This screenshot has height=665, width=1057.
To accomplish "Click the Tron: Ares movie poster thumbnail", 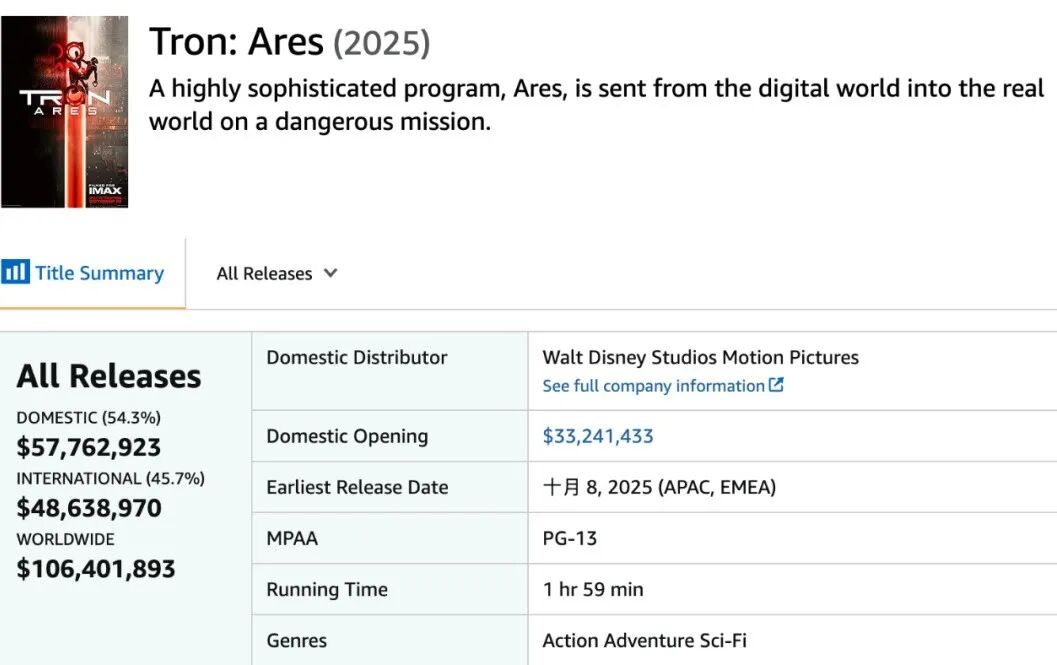I will pyautogui.click(x=65, y=111).
